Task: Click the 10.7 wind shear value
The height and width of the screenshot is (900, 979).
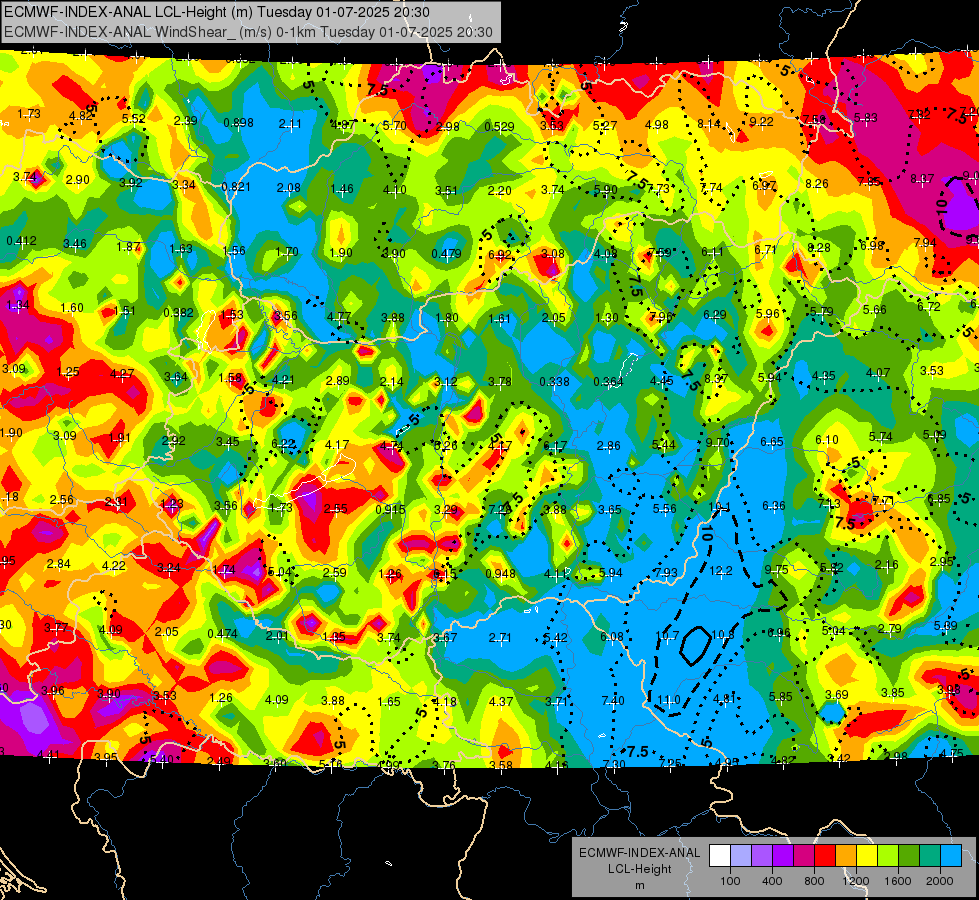Action: (x=667, y=636)
